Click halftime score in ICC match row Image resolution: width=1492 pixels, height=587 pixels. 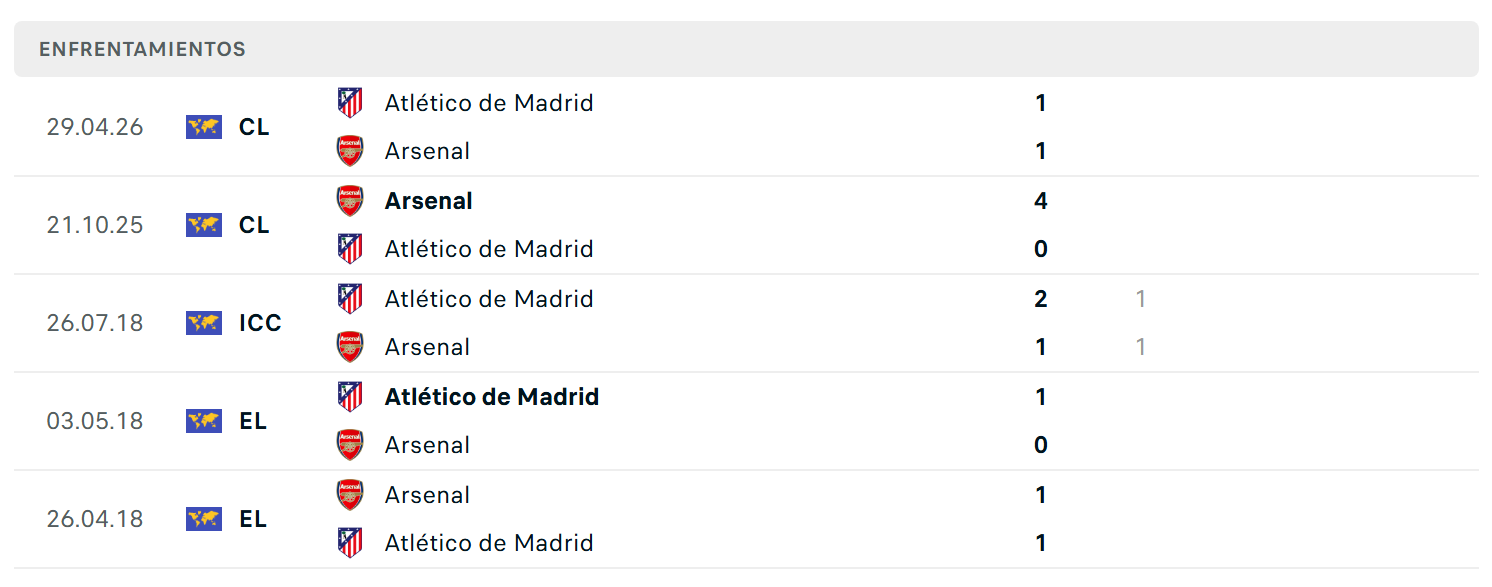[x=1141, y=323]
